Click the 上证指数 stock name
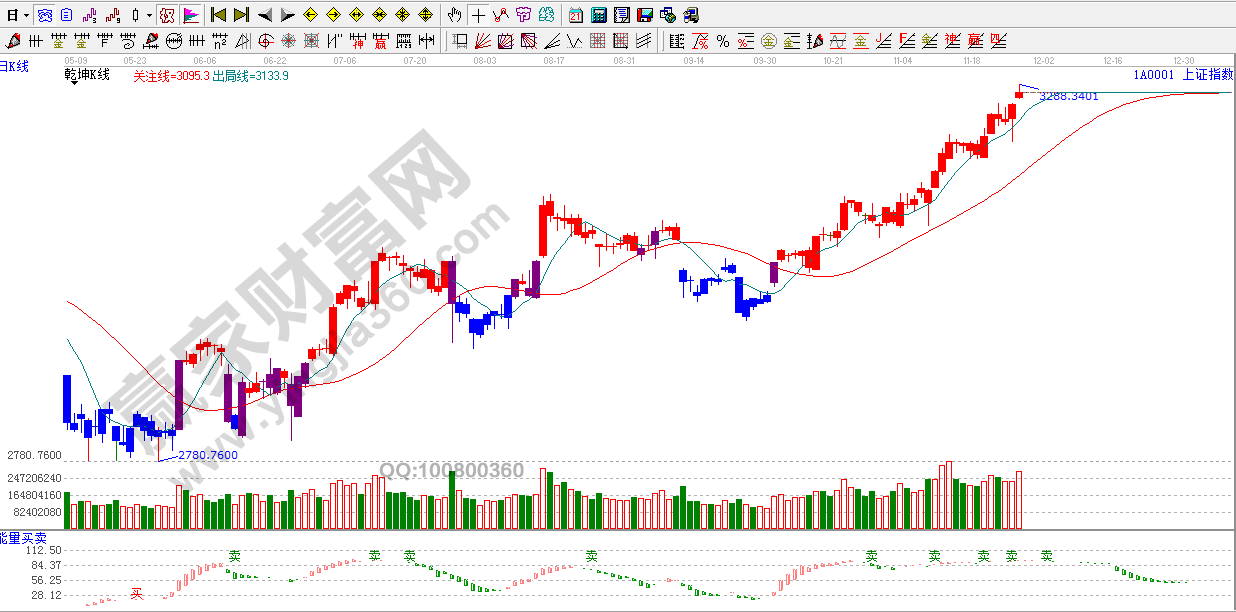Viewport: 1236px width, 612px height. point(1207,75)
